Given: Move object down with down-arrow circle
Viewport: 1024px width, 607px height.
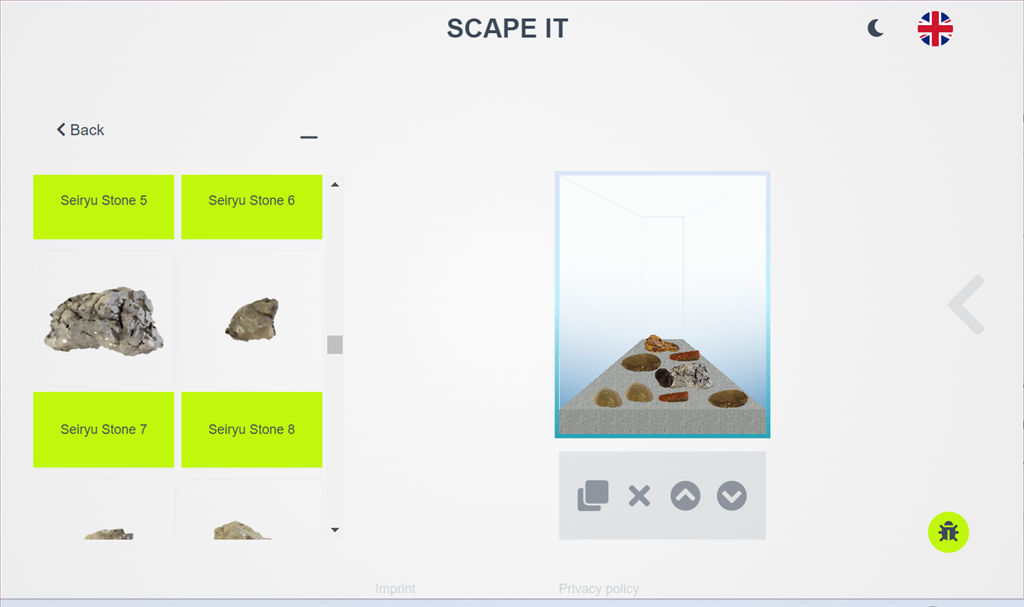Looking at the screenshot, I should click(x=731, y=496).
